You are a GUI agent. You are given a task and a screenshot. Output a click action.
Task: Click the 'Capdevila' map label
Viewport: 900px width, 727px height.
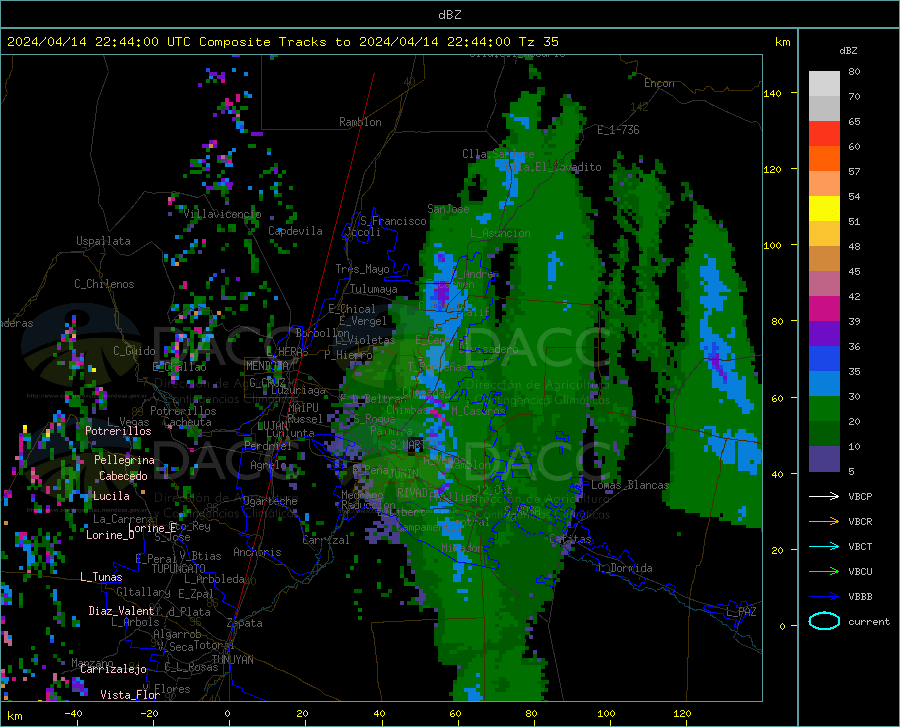coord(295,231)
